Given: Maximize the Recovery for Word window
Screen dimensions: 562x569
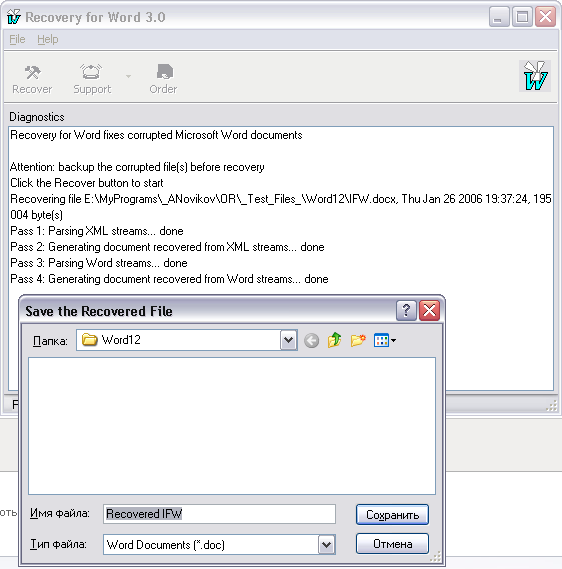Looking at the screenshot, I should (x=522, y=17).
